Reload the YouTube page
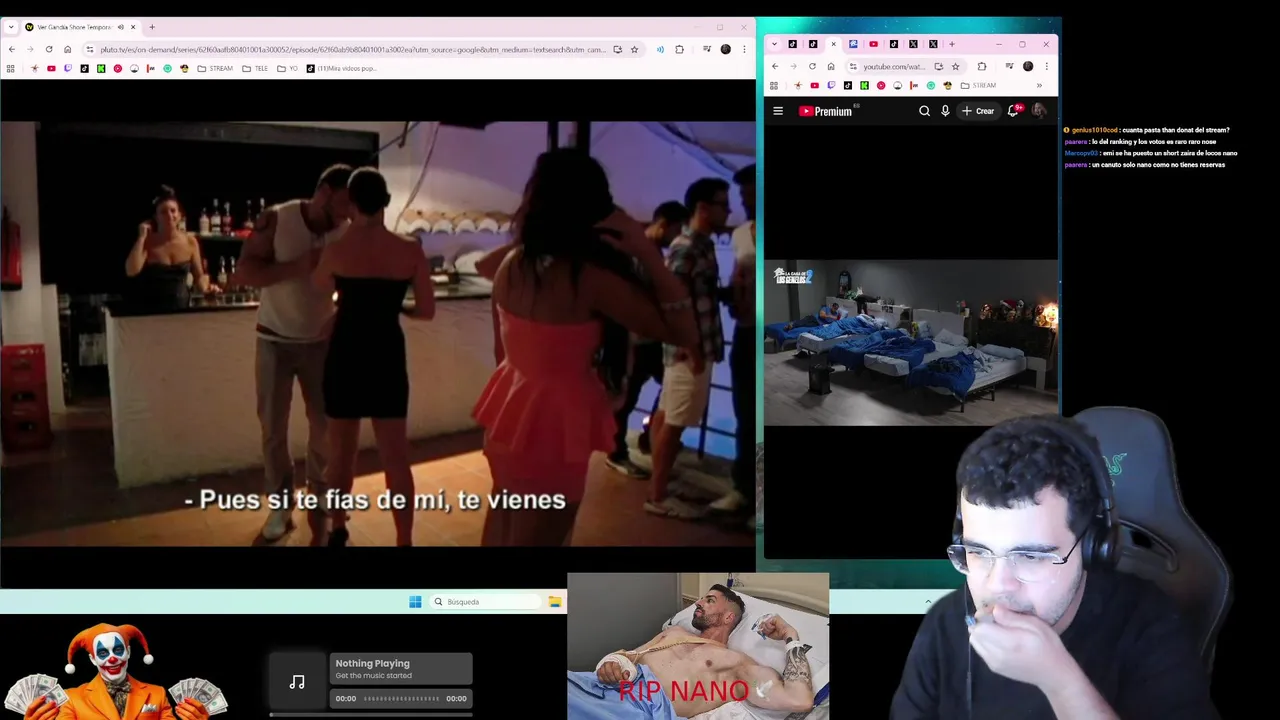This screenshot has width=1280, height=720. [x=812, y=67]
